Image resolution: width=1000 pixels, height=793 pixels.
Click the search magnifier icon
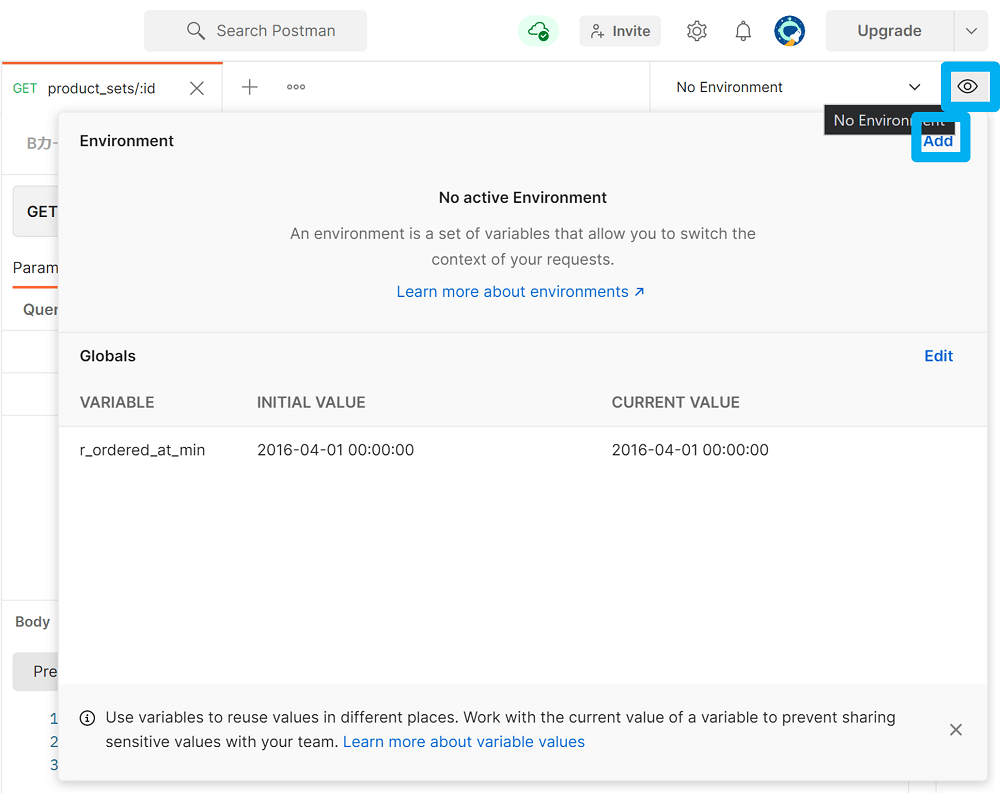[x=196, y=31]
